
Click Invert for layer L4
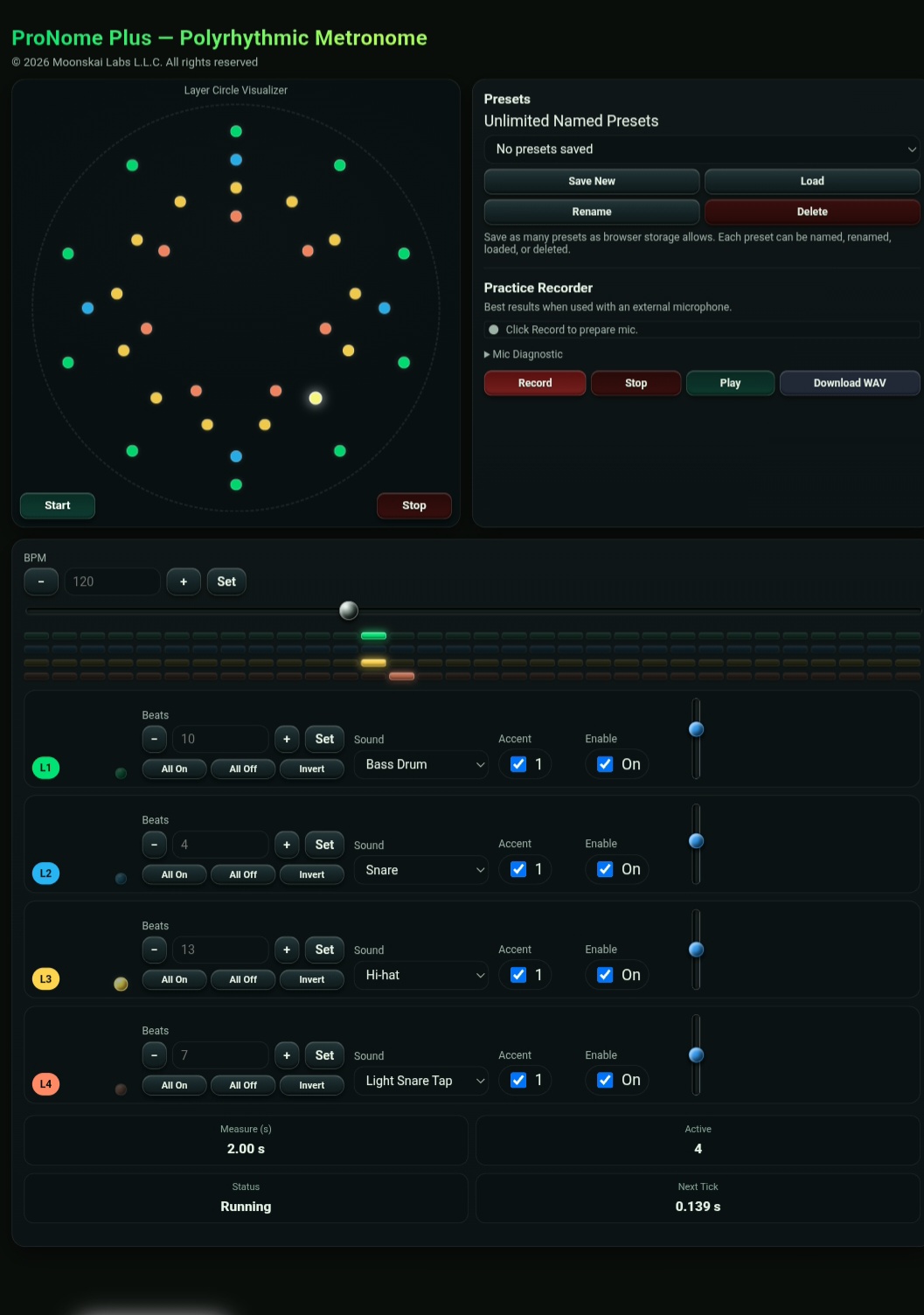click(312, 1085)
